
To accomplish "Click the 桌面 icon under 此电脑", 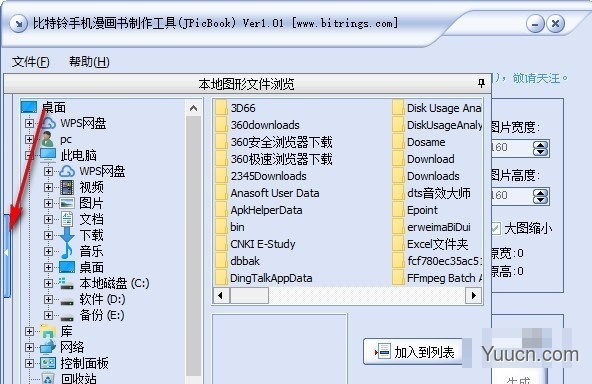I will (67, 267).
